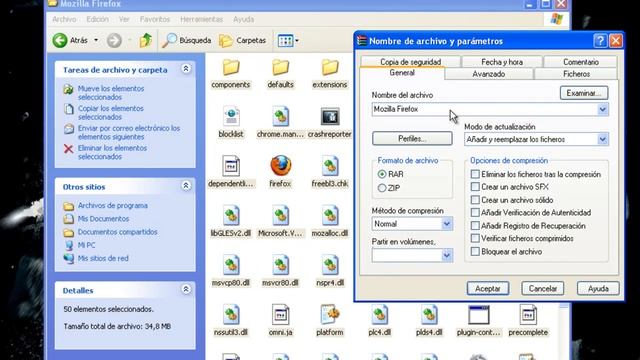
Task: Open the Mis Documentos link
Action: pos(103,219)
